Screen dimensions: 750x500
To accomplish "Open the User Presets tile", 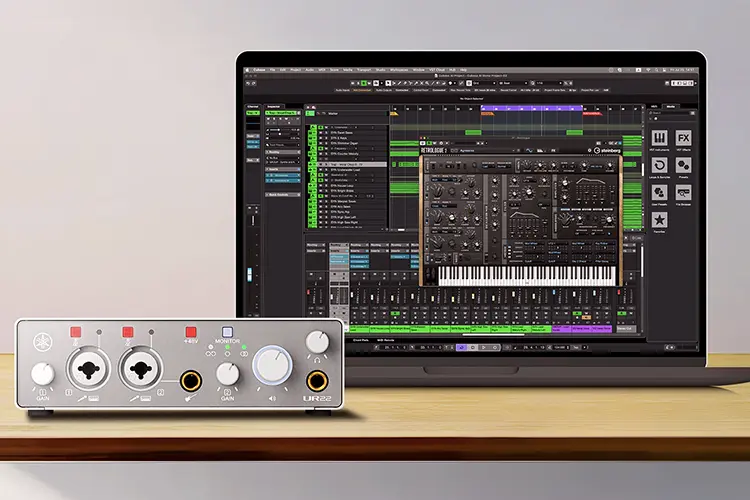I will coord(659,193).
